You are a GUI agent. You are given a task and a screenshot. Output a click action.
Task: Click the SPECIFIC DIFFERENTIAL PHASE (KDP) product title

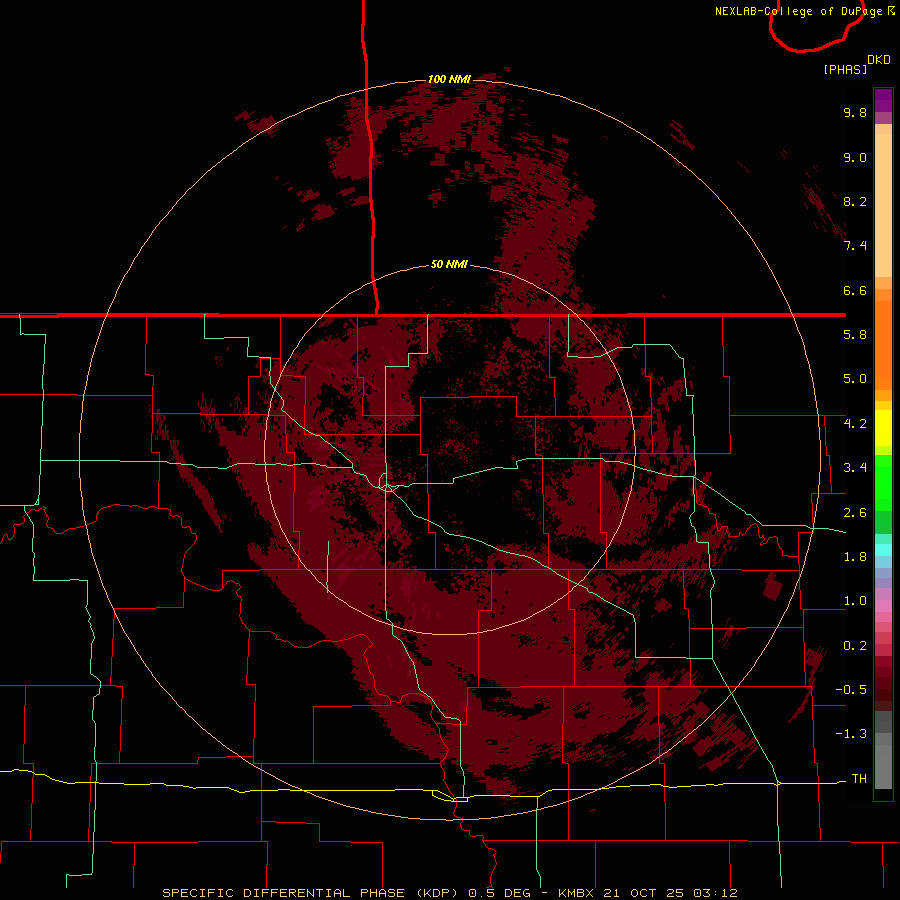click(x=312, y=893)
